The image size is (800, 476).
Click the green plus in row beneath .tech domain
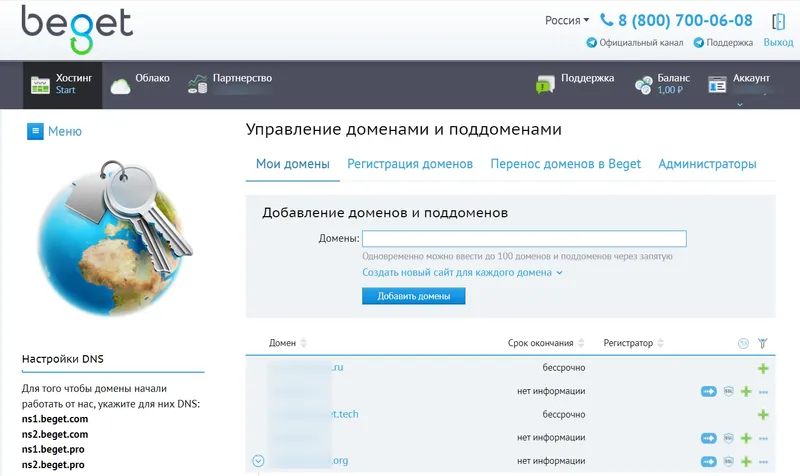746,438
